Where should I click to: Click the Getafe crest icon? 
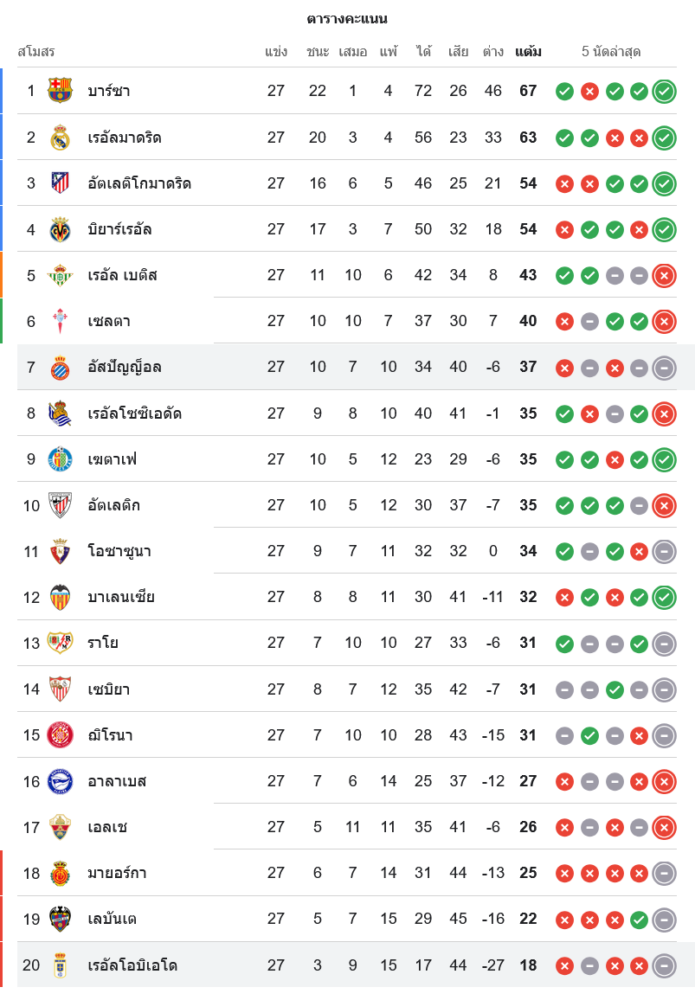click(60, 459)
